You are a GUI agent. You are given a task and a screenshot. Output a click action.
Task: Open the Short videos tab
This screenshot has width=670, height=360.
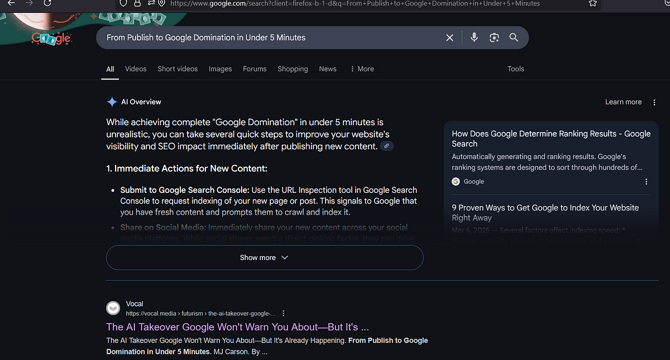point(177,69)
